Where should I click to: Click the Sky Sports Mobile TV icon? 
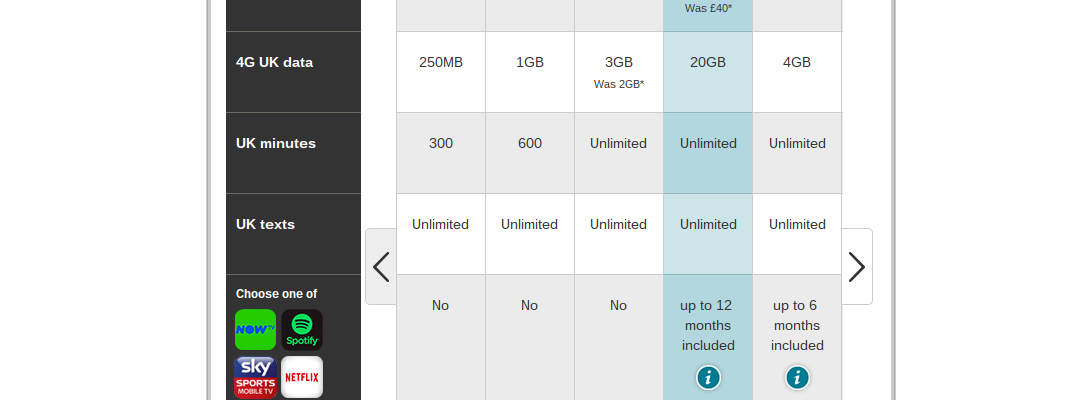(256, 377)
